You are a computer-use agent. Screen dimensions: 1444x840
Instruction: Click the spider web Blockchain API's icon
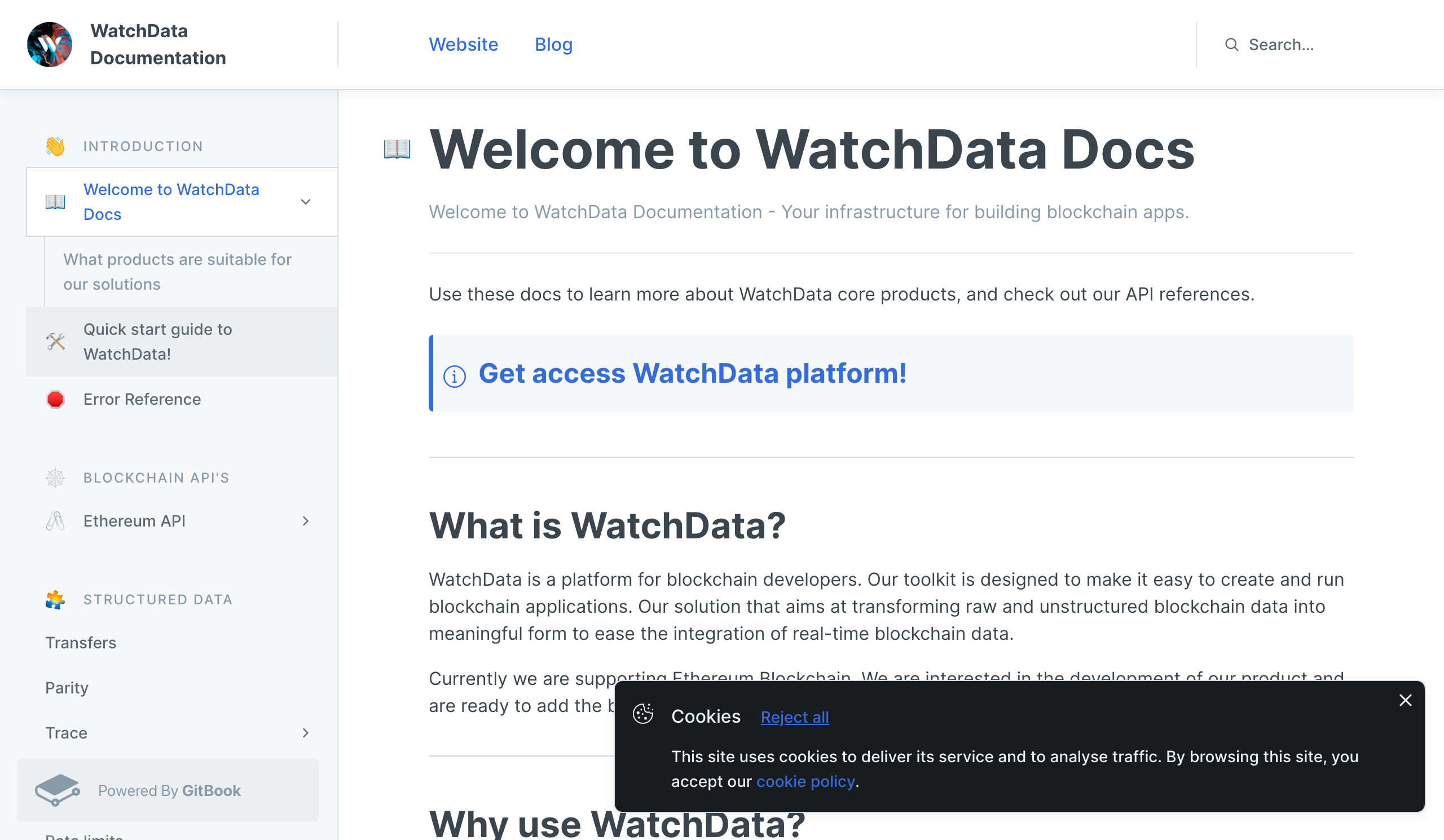(55, 478)
